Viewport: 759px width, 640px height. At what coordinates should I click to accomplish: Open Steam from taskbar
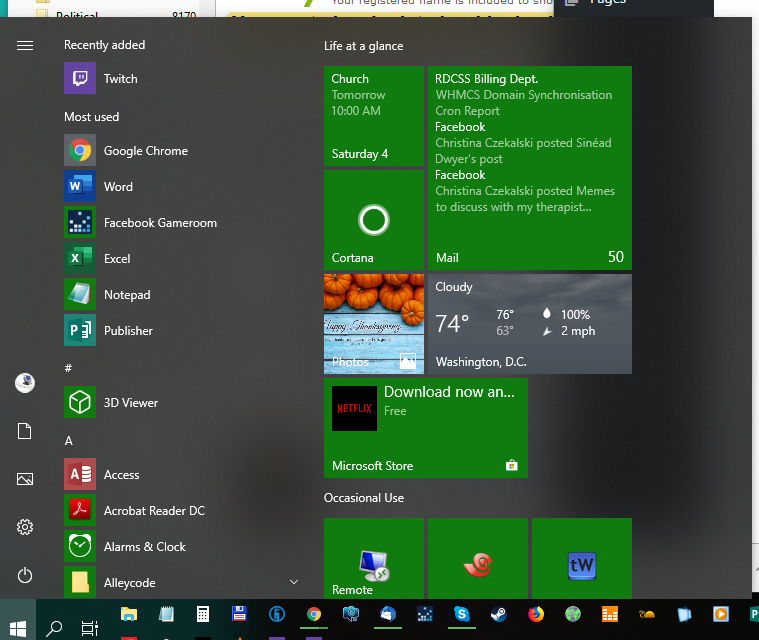tap(499, 614)
